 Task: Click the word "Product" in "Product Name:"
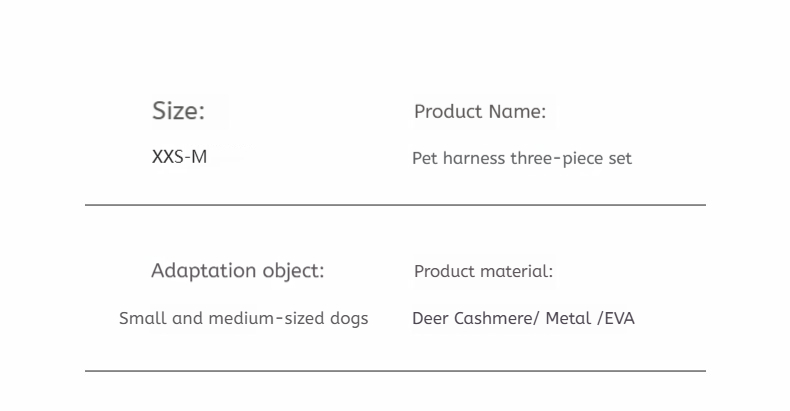(449, 111)
